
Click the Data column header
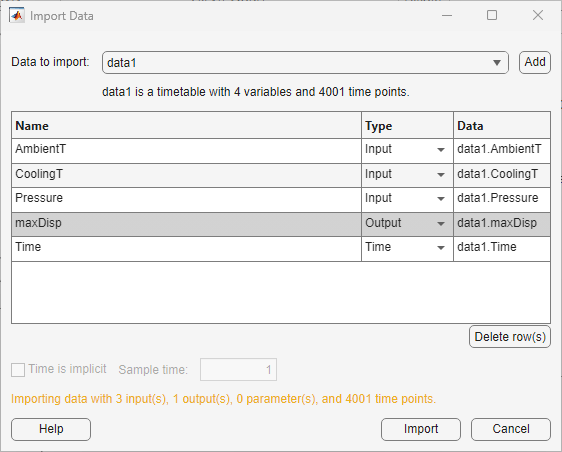pos(502,125)
